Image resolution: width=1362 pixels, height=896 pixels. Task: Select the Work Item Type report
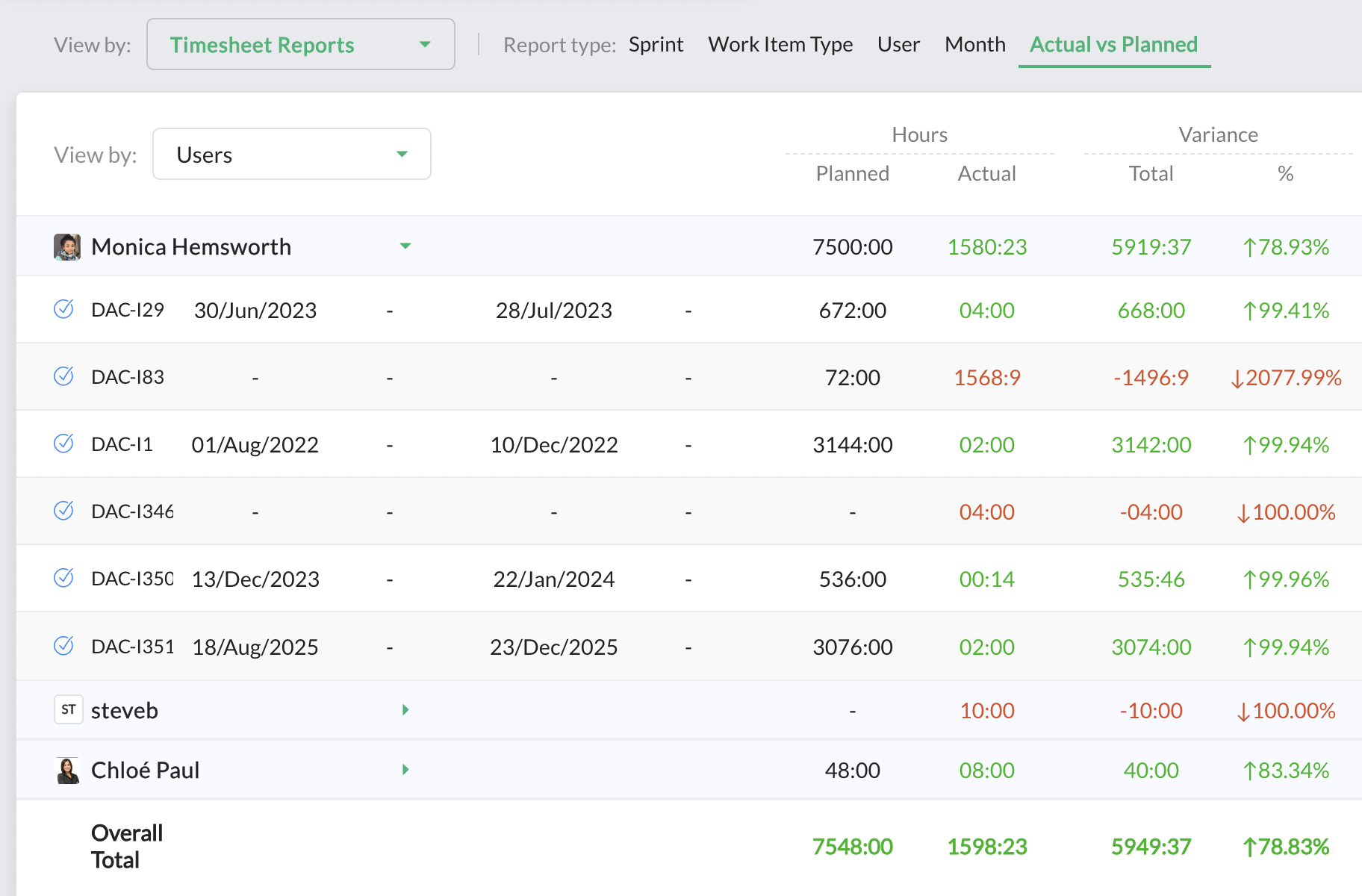(x=780, y=45)
